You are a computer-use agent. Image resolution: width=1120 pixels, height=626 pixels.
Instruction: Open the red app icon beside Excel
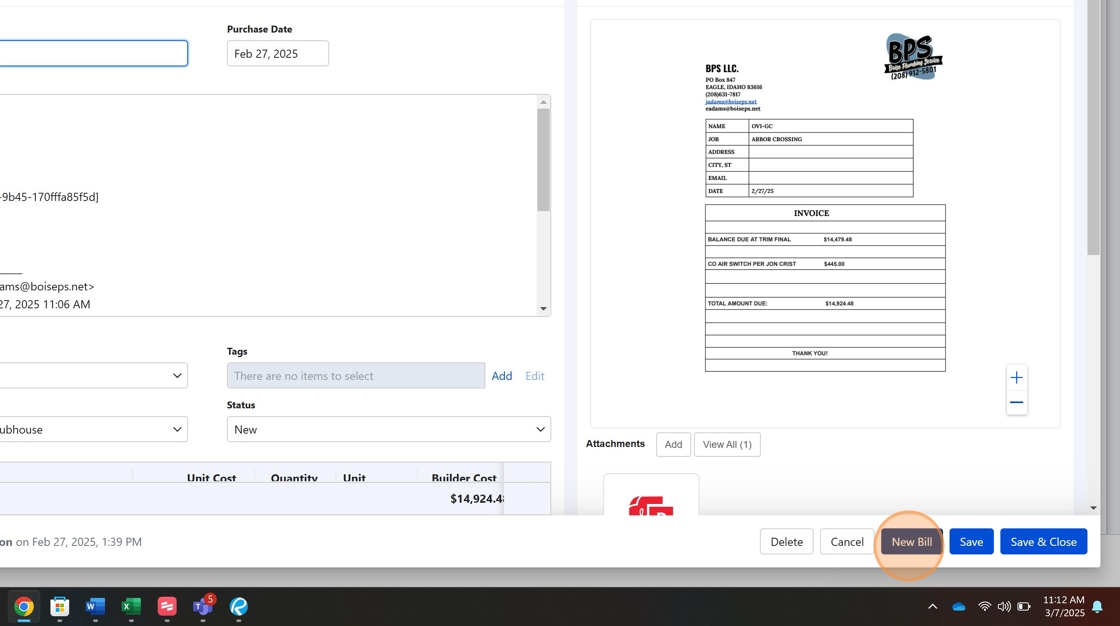tap(167, 607)
